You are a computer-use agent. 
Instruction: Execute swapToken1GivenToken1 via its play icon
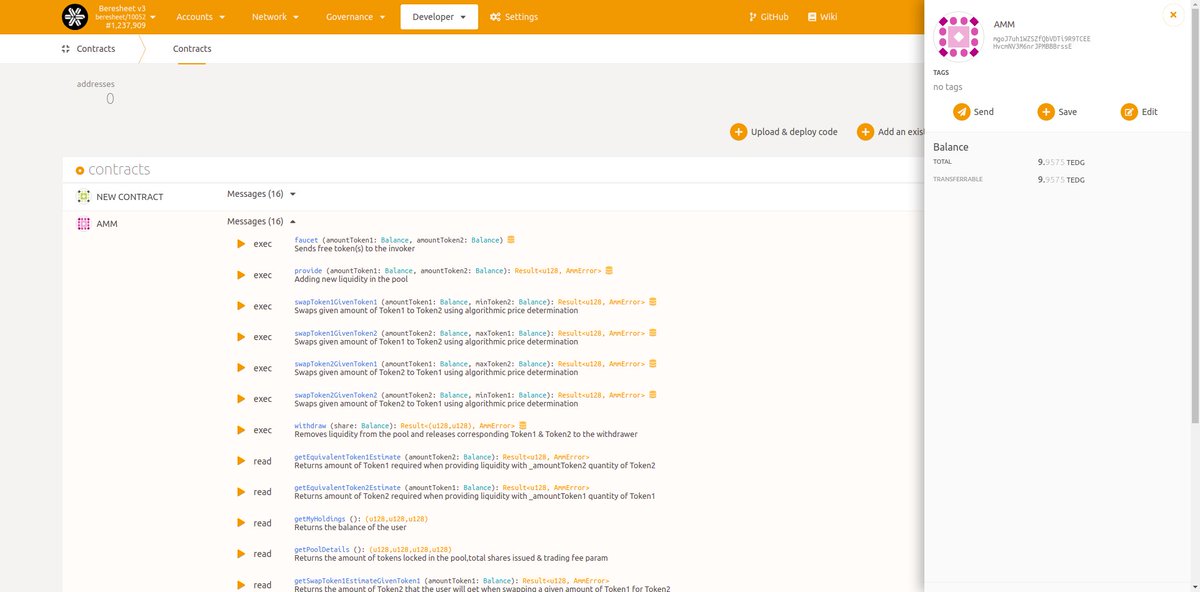[x=241, y=306]
